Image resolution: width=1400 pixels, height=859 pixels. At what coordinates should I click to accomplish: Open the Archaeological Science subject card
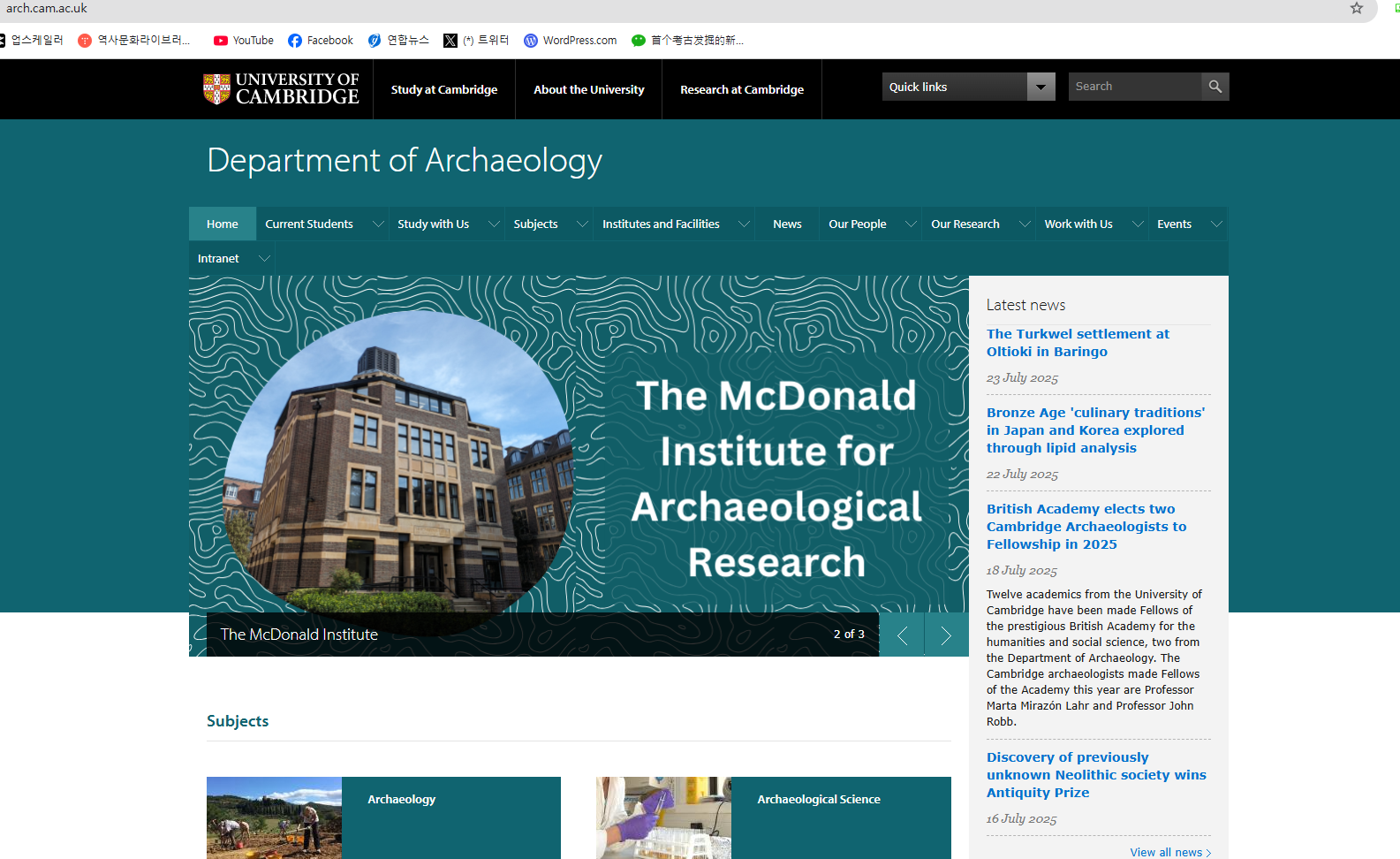click(x=774, y=817)
